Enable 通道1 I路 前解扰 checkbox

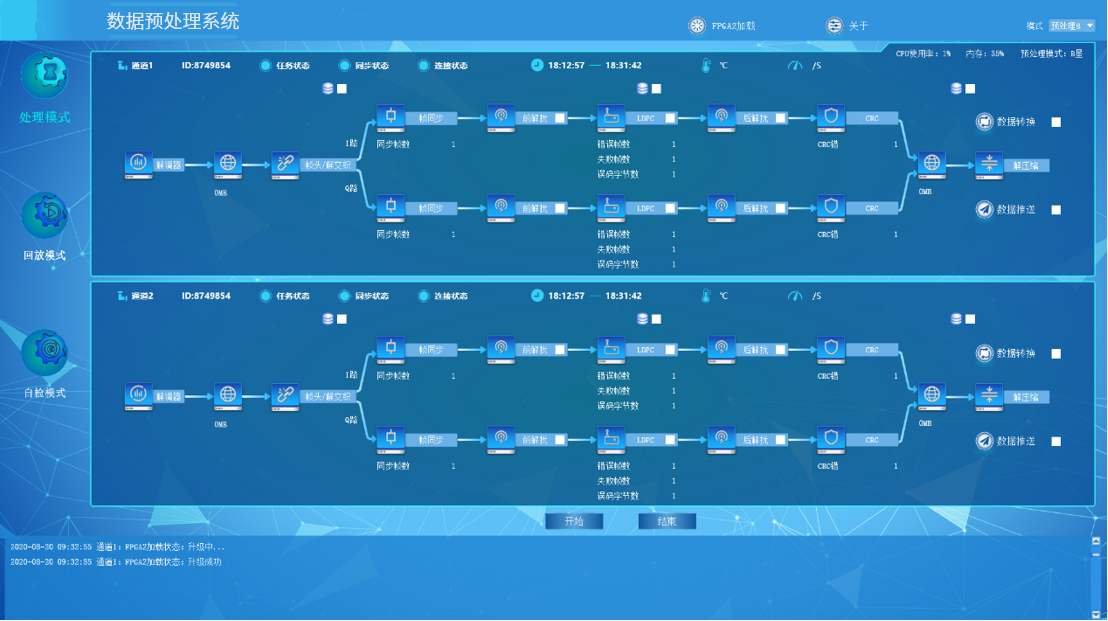point(560,118)
